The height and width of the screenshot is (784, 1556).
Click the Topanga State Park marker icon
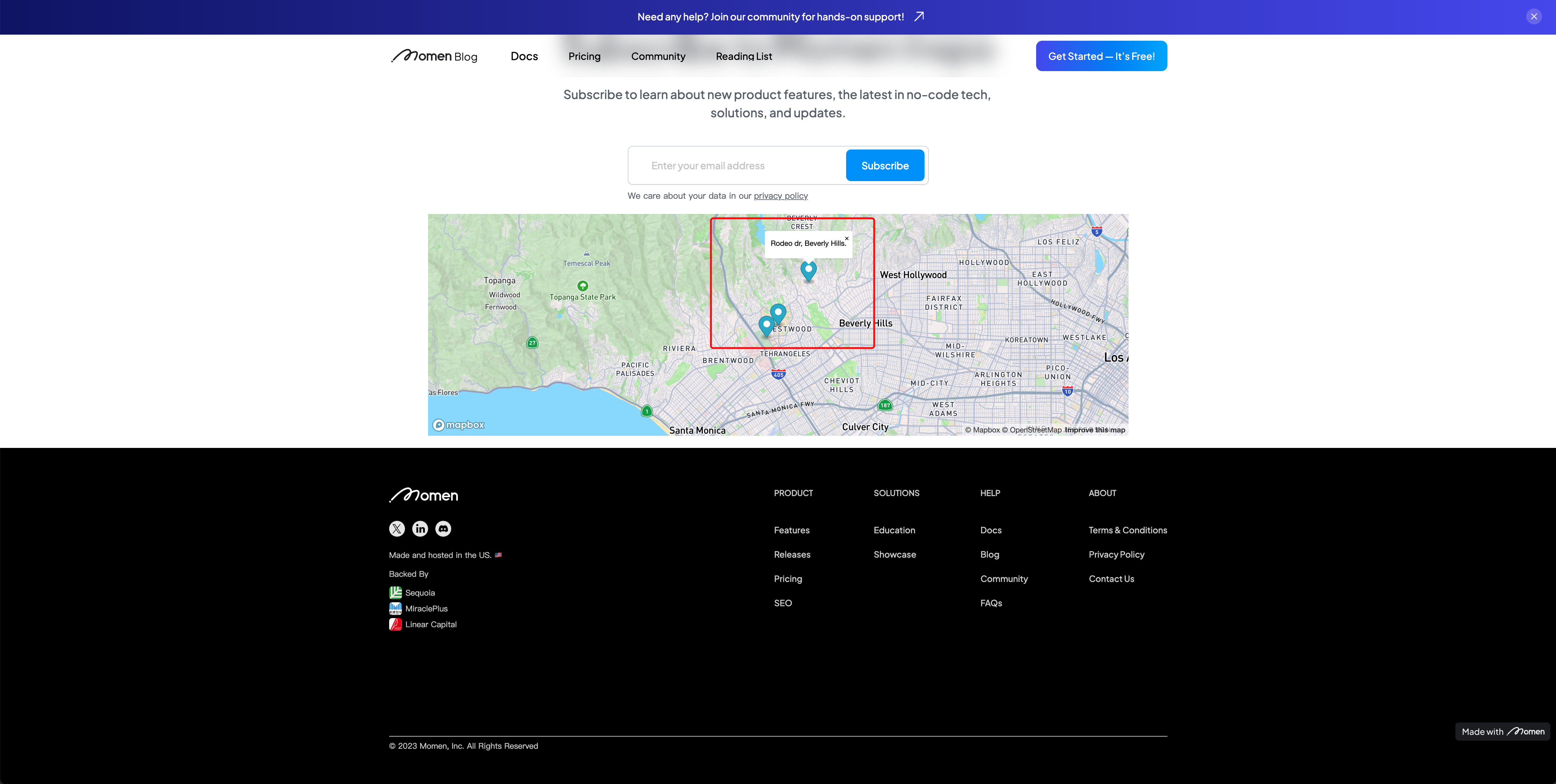[x=582, y=285]
